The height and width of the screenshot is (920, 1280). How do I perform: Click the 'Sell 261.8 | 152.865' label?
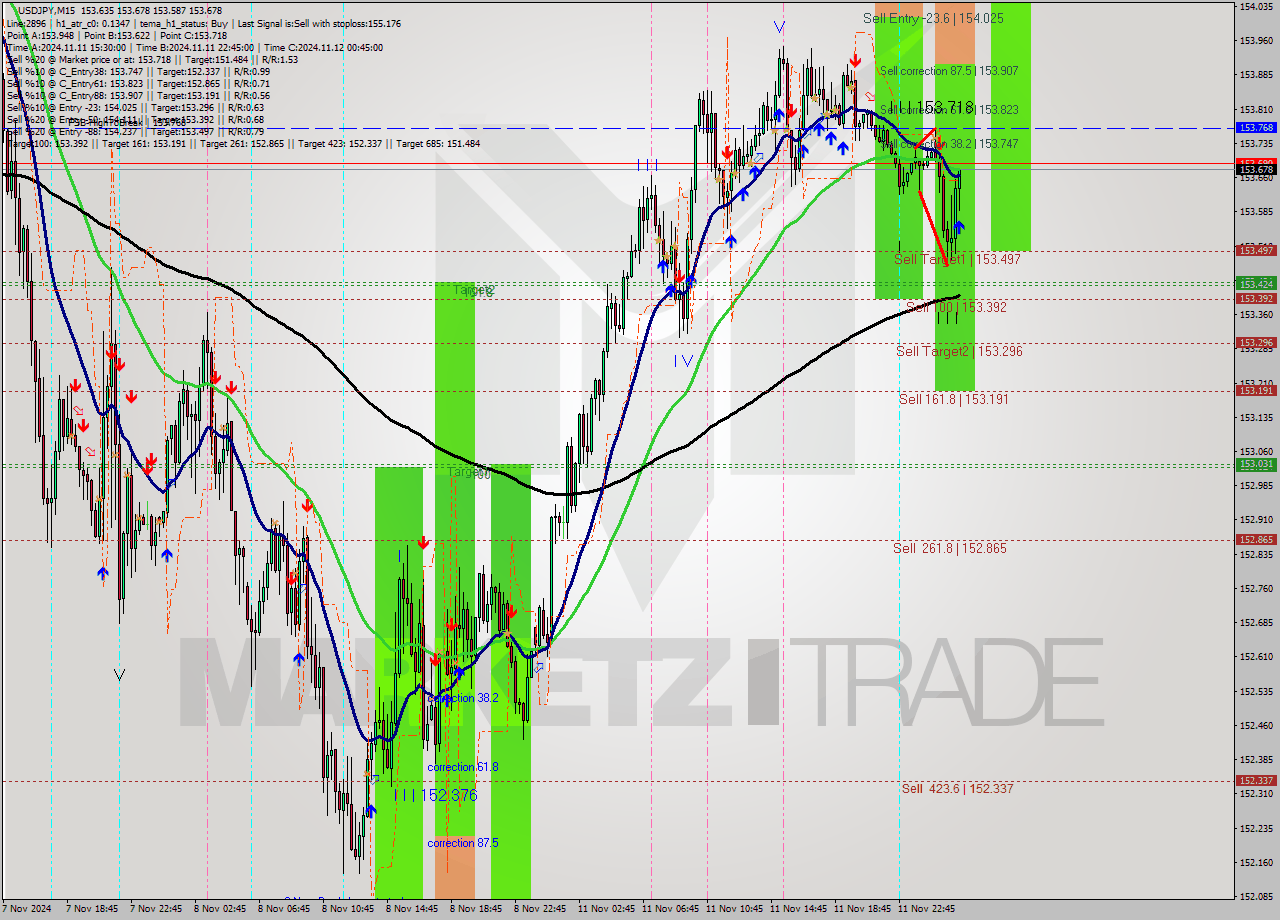tap(949, 548)
